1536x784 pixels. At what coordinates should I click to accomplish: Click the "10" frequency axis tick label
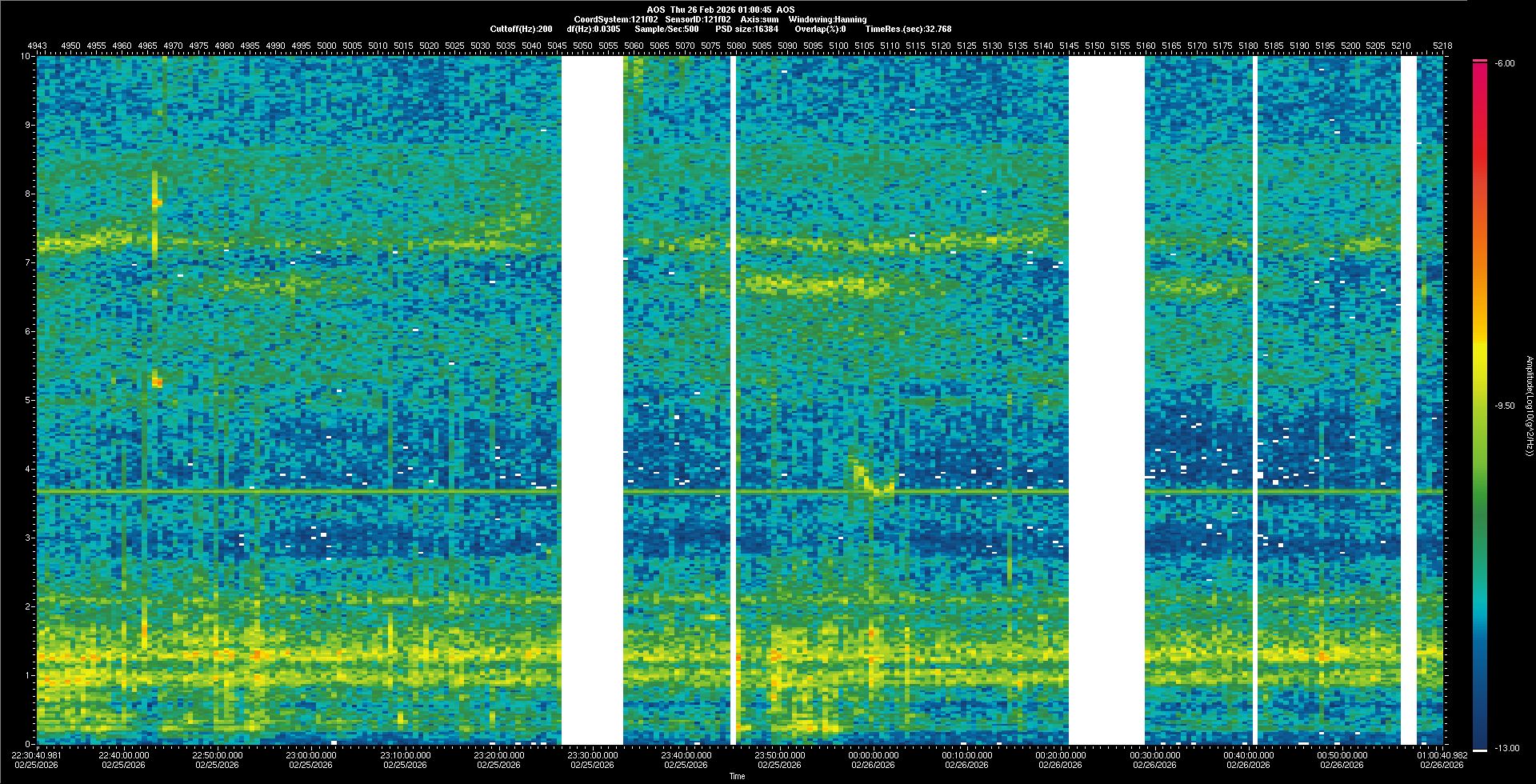[x=26, y=56]
